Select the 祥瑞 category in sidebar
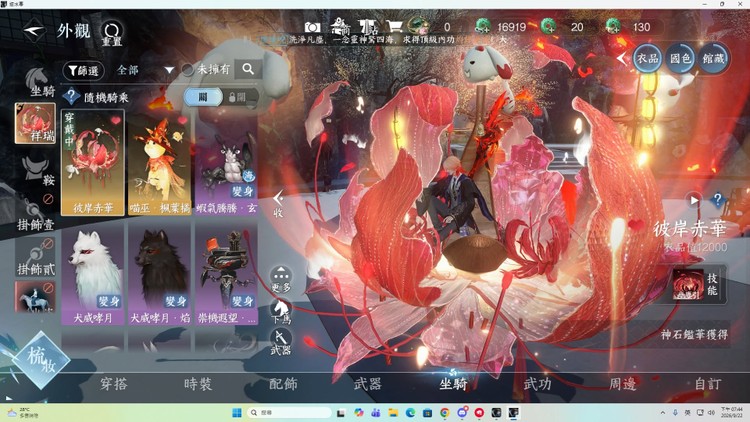 (x=35, y=123)
